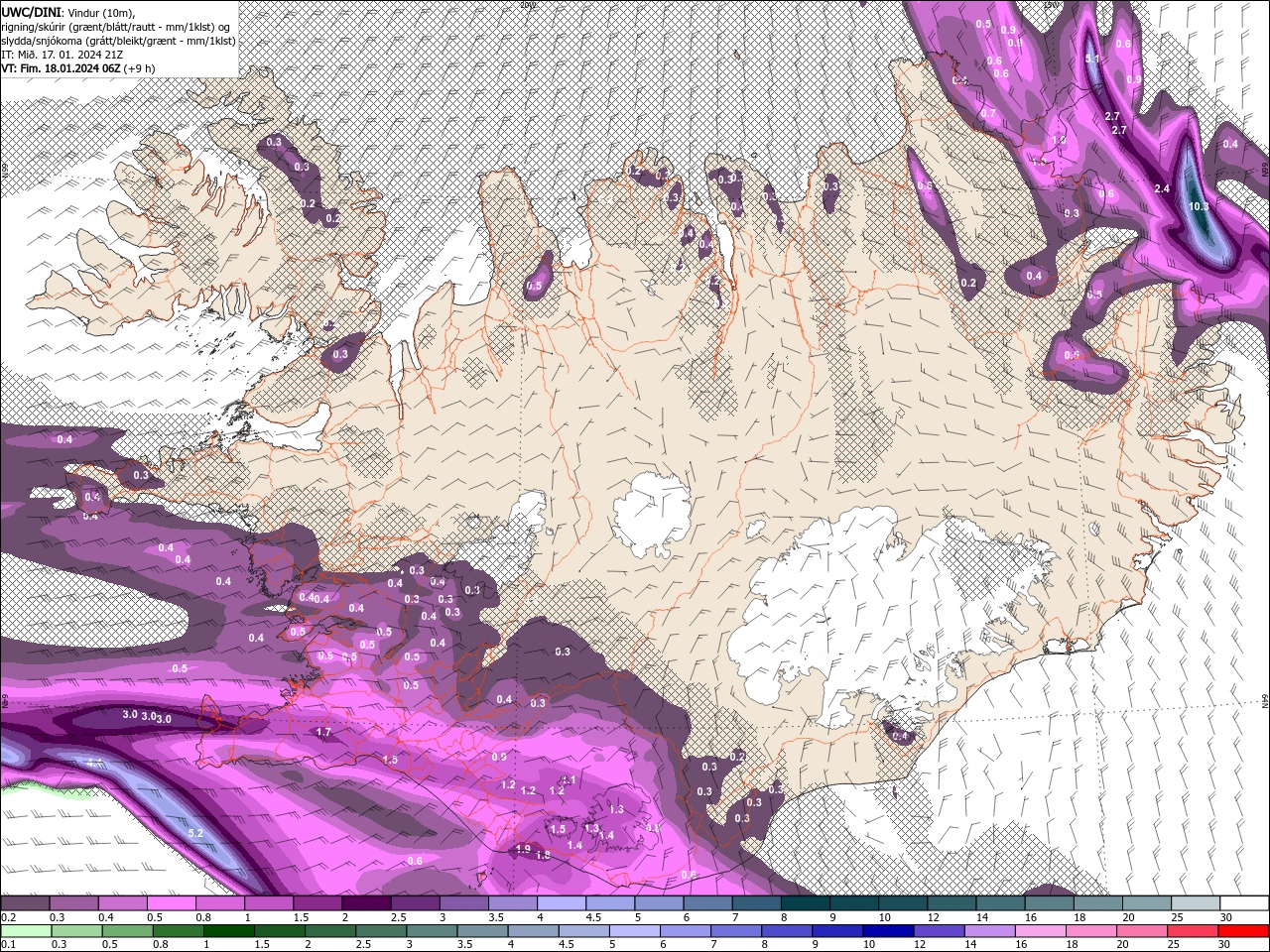Viewport: 1270px width, 952px height.
Task: Click the 'IT: Mið. 17. 01. 2024 21Z' line
Action: tap(62, 55)
